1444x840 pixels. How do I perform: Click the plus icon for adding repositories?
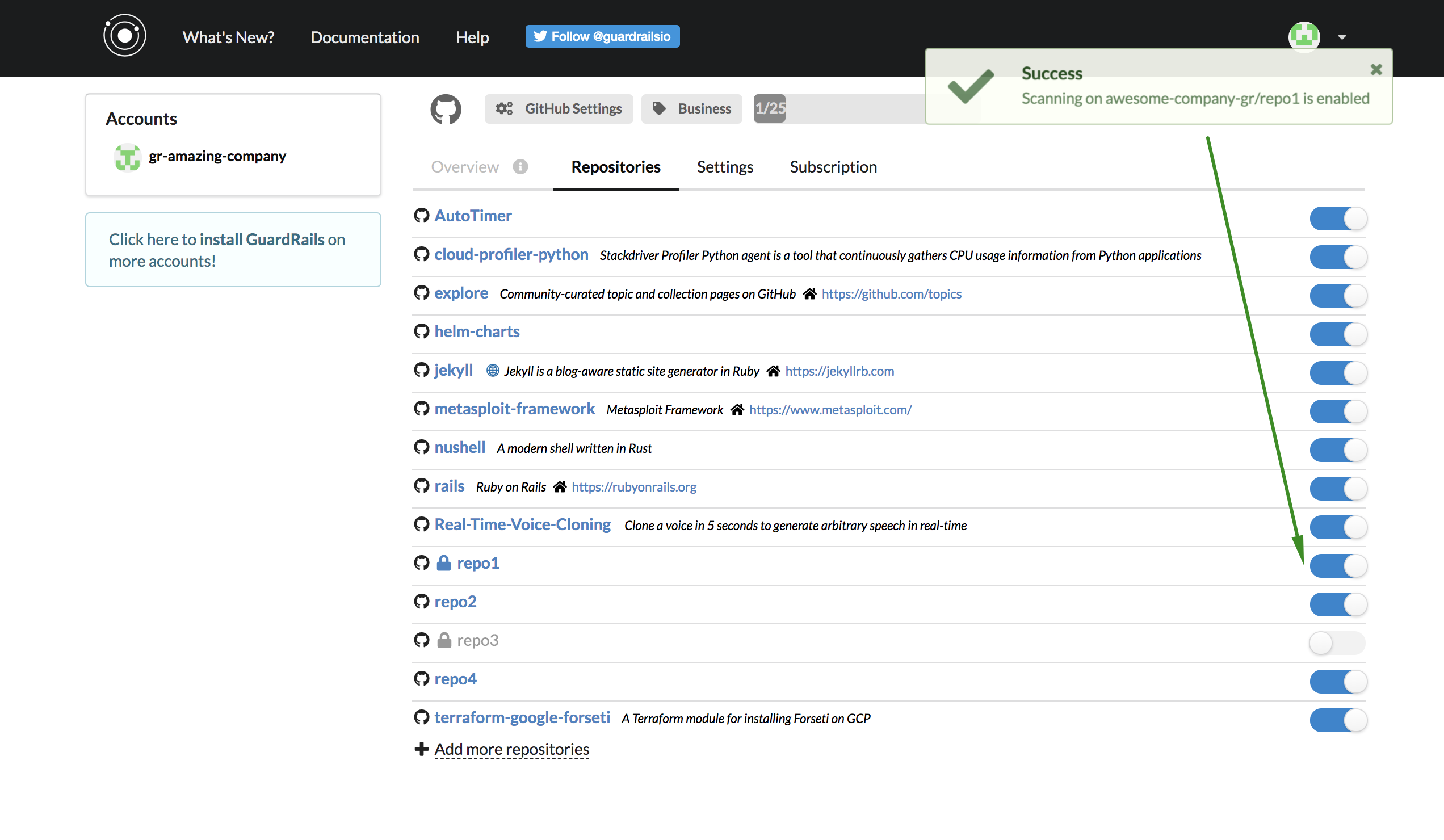pyautogui.click(x=422, y=749)
